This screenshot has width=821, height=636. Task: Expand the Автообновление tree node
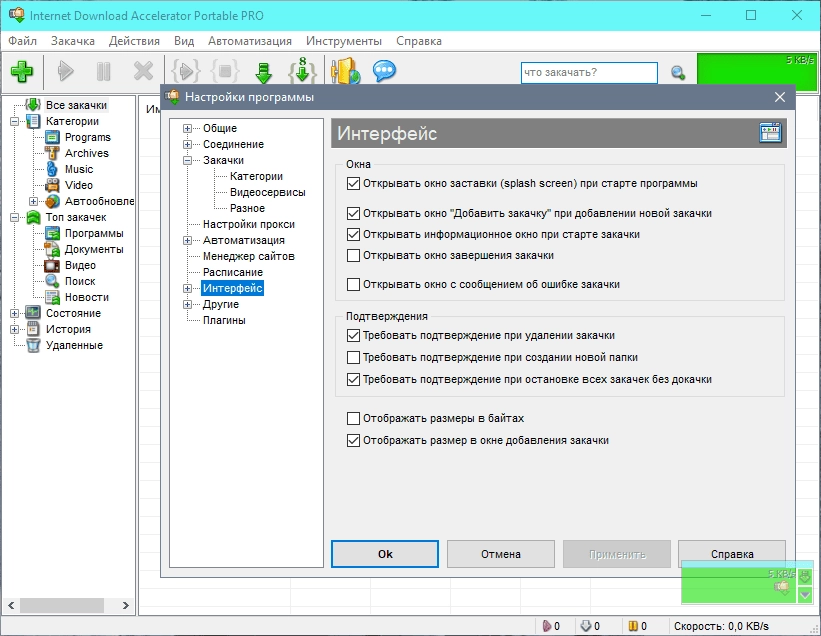[x=34, y=201]
